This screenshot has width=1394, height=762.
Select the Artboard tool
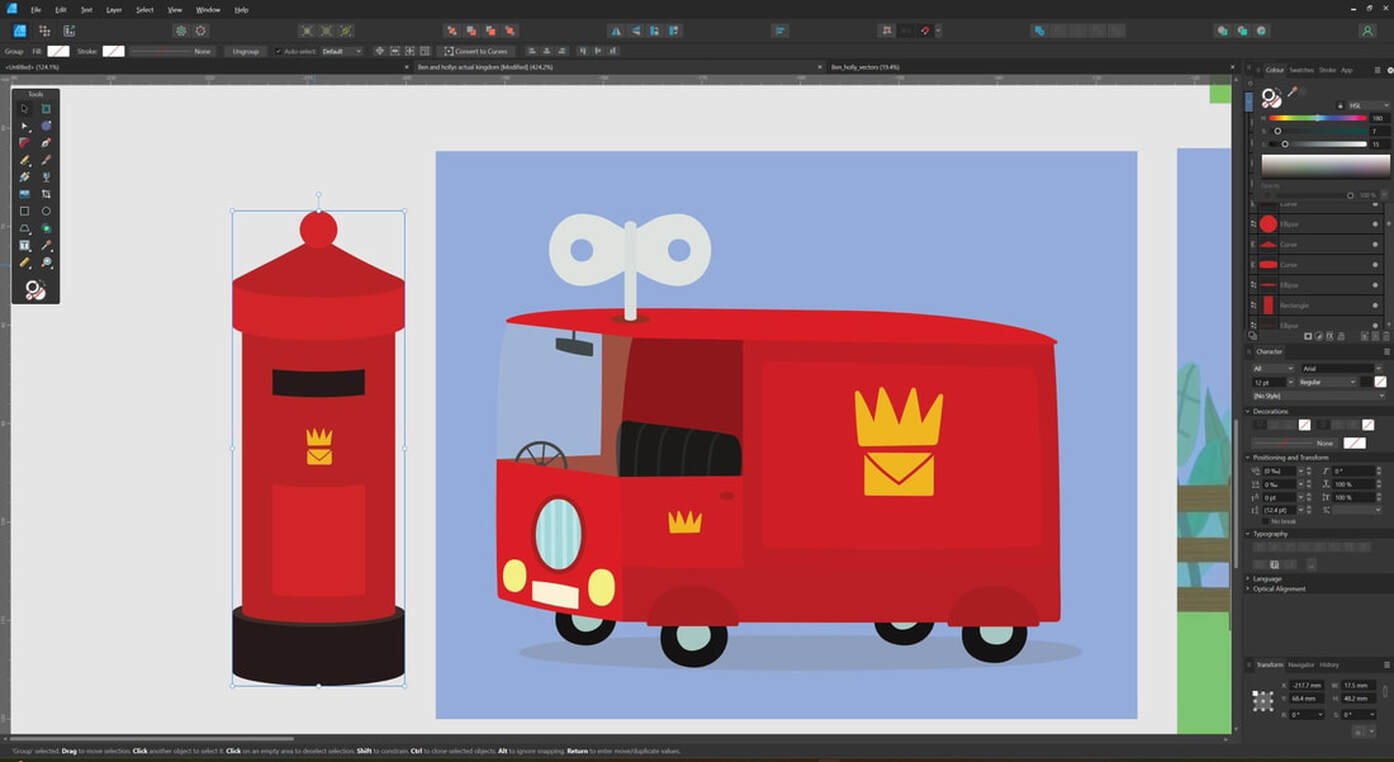(x=46, y=109)
